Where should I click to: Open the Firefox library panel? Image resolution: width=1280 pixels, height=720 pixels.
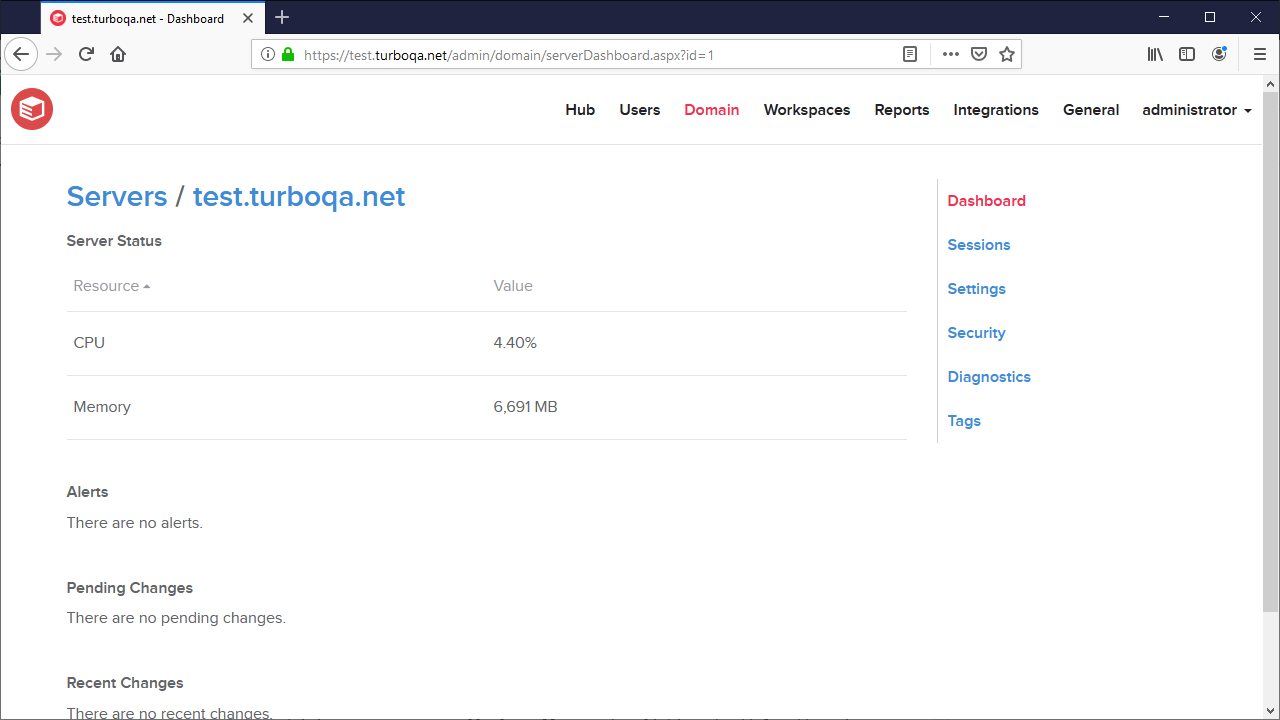point(1155,54)
